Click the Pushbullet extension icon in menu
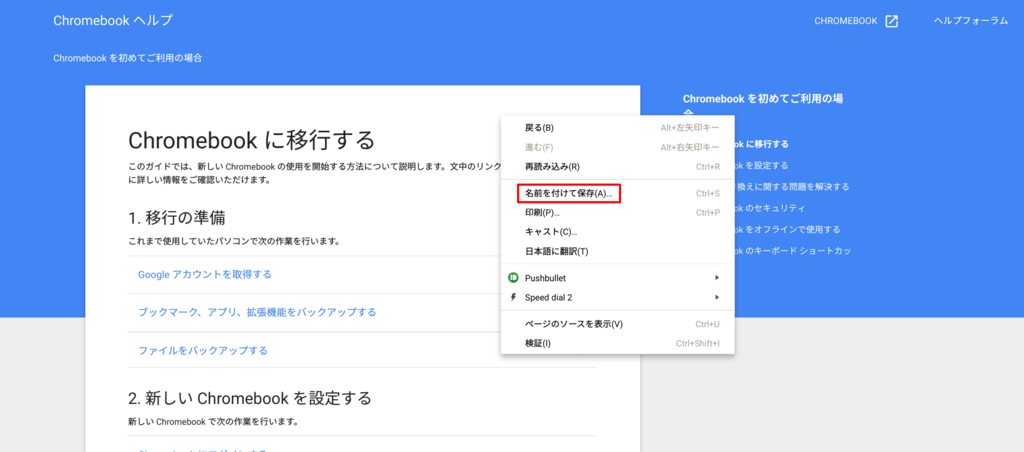Image resolution: width=1024 pixels, height=452 pixels. (x=513, y=278)
